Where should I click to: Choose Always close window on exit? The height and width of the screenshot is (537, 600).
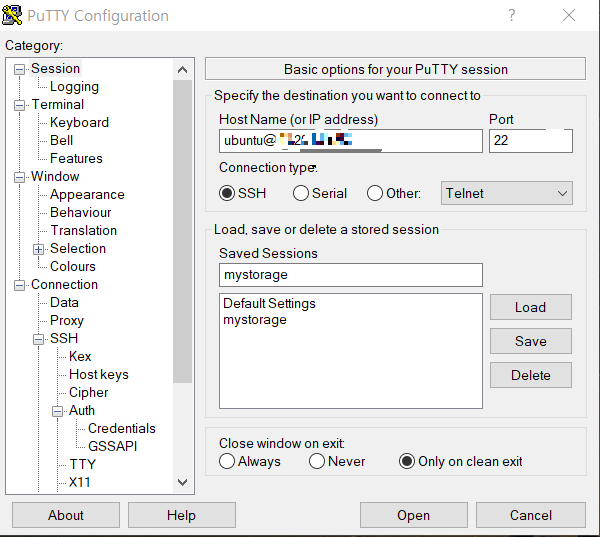coord(227,461)
